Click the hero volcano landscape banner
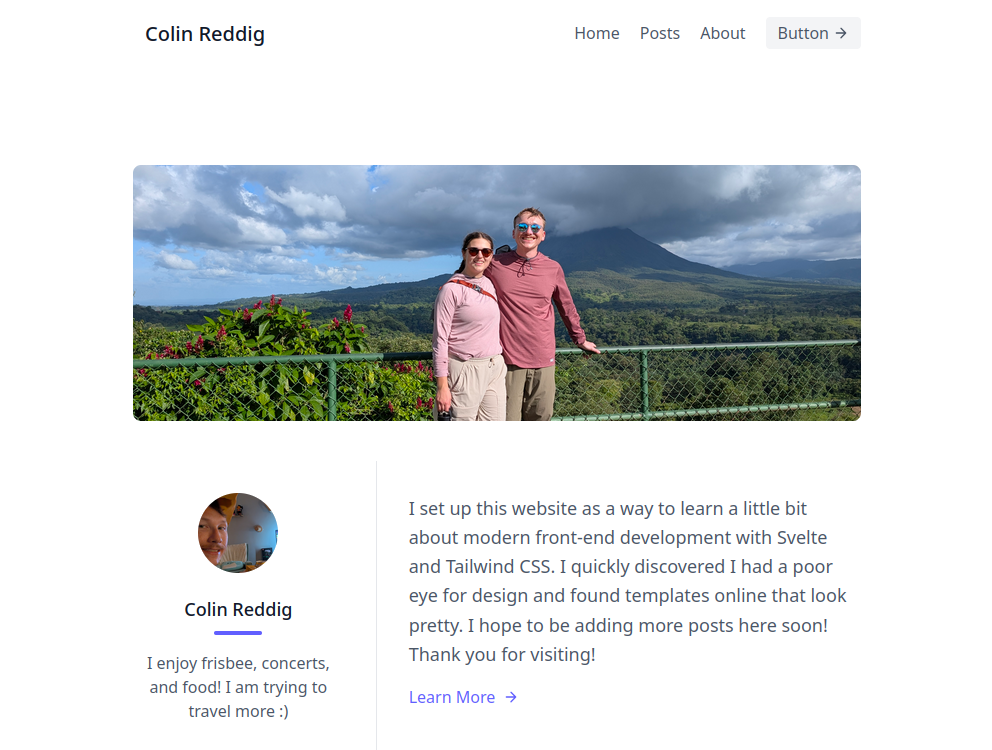The width and height of the screenshot is (992, 750). [496, 292]
